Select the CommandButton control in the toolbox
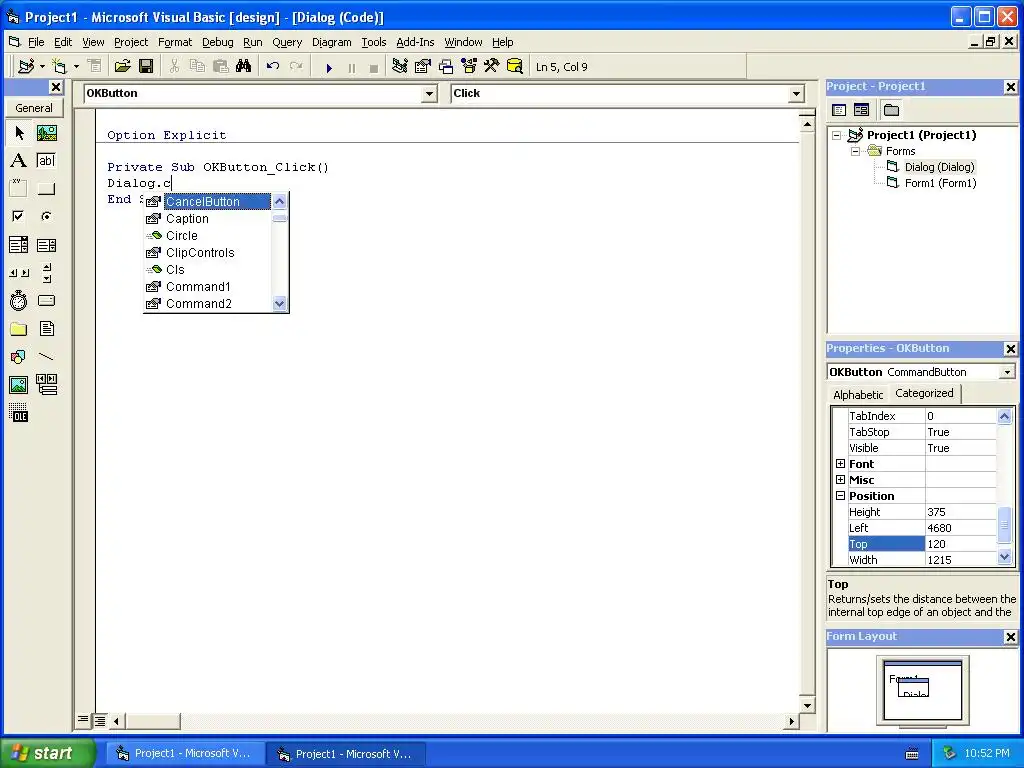The image size is (1024, 768). point(46,189)
